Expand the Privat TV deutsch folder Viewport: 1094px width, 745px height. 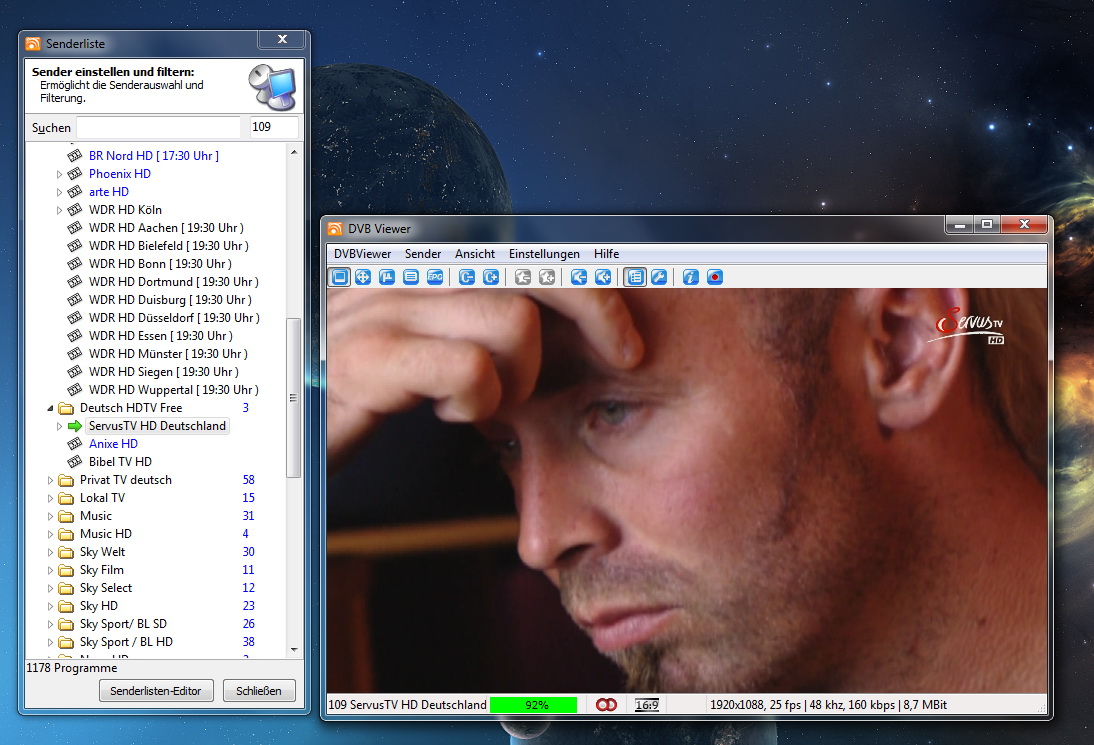(x=50, y=480)
